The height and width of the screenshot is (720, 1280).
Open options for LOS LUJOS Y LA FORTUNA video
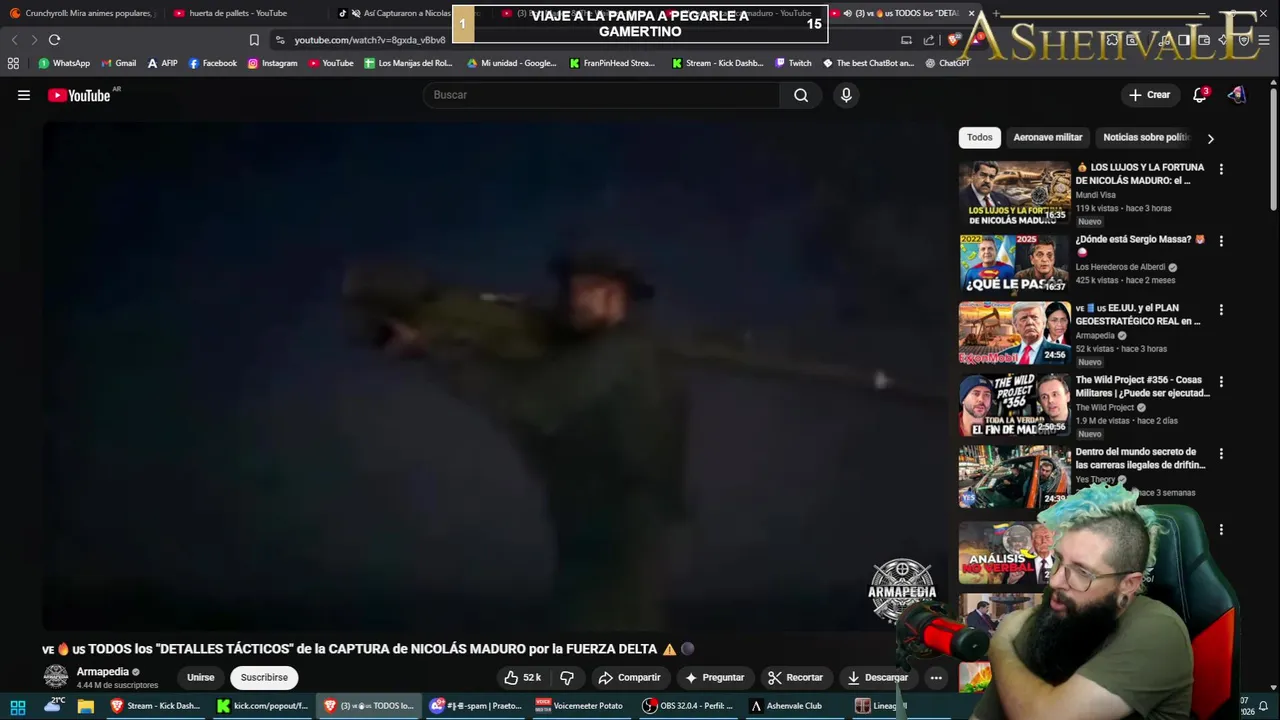pos(1221,169)
